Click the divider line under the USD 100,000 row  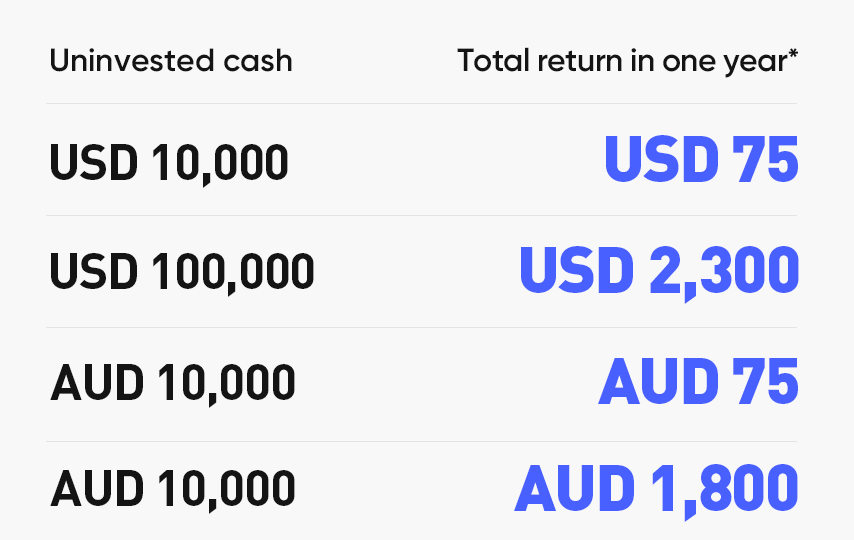coord(422,327)
